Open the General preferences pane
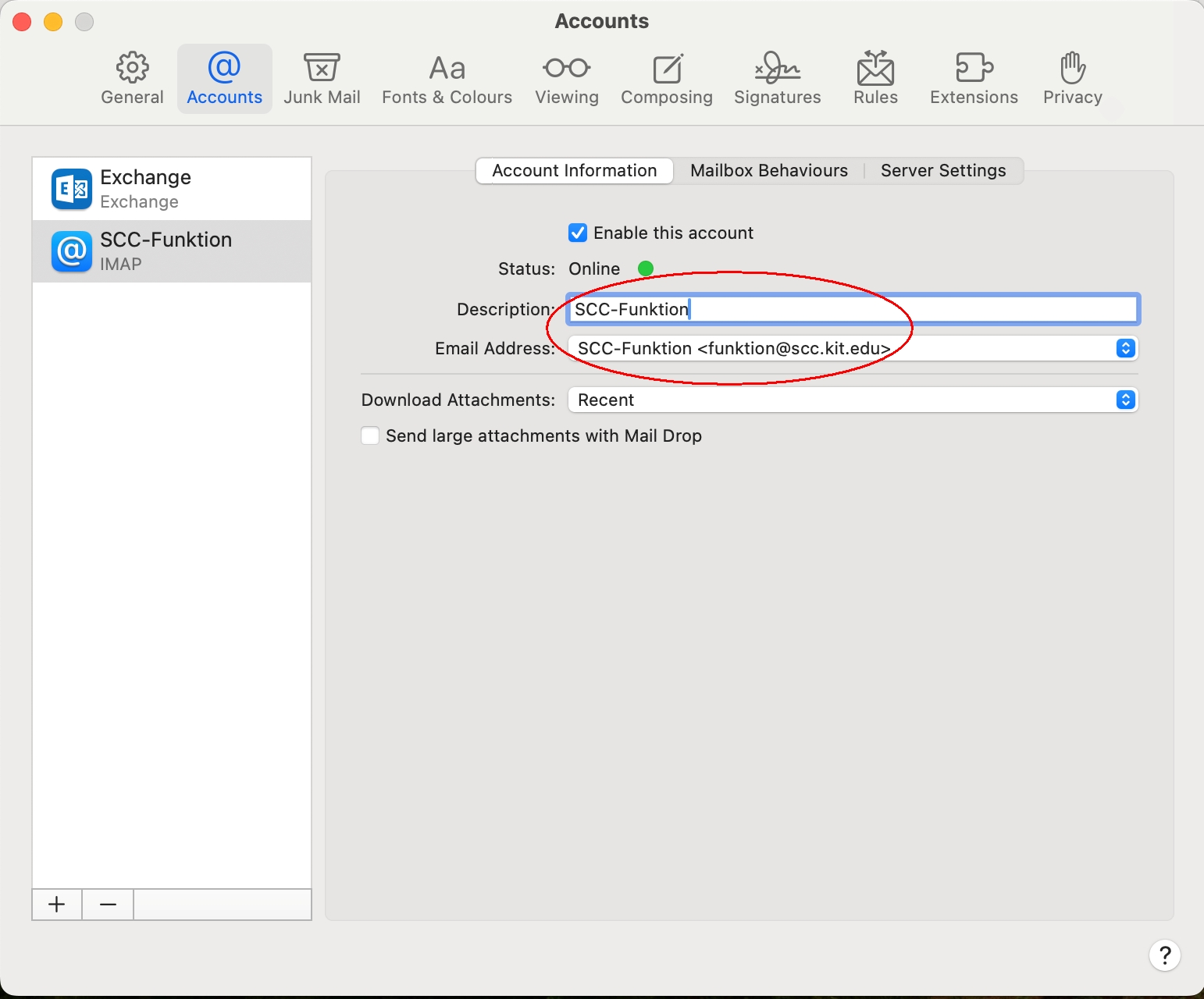Viewport: 1204px width, 999px height. tap(132, 79)
